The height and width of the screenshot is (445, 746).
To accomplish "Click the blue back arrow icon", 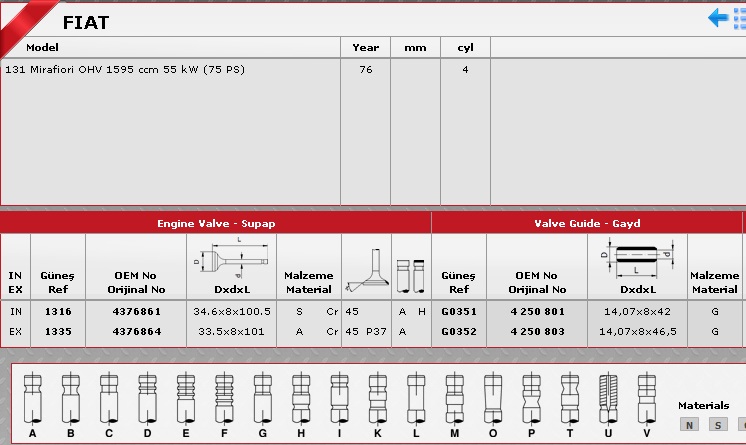I will [719, 18].
